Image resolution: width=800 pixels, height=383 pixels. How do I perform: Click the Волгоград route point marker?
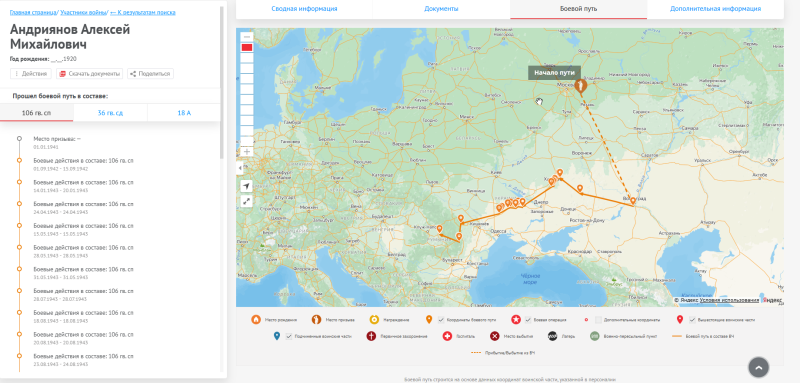pos(633,201)
